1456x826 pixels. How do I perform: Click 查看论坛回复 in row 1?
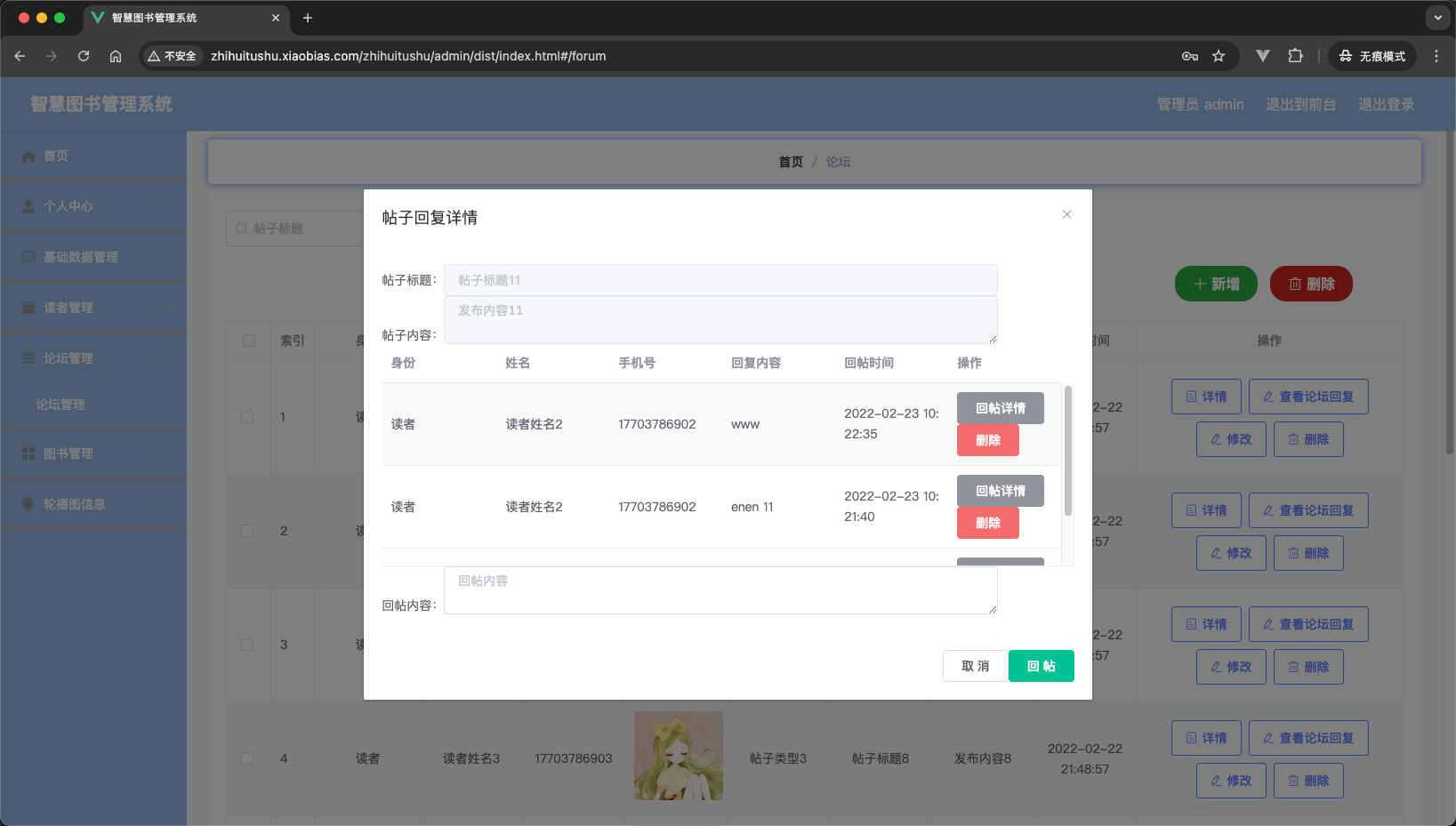pyautogui.click(x=1308, y=397)
